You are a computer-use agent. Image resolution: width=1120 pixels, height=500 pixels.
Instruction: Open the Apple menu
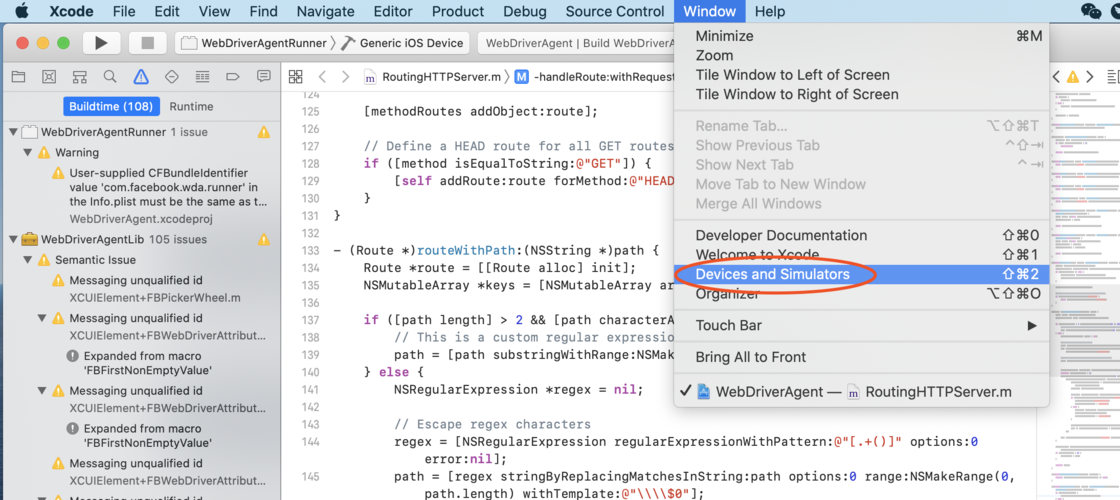[21, 11]
